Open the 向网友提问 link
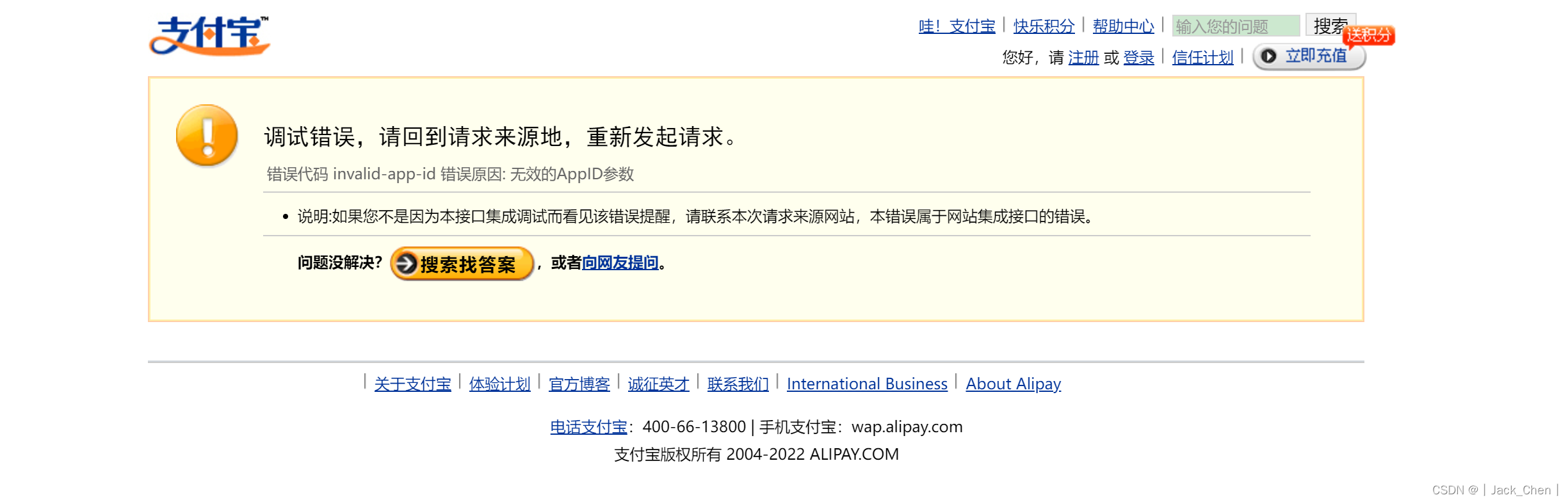Image resolution: width=1568 pixels, height=502 pixels. click(620, 263)
